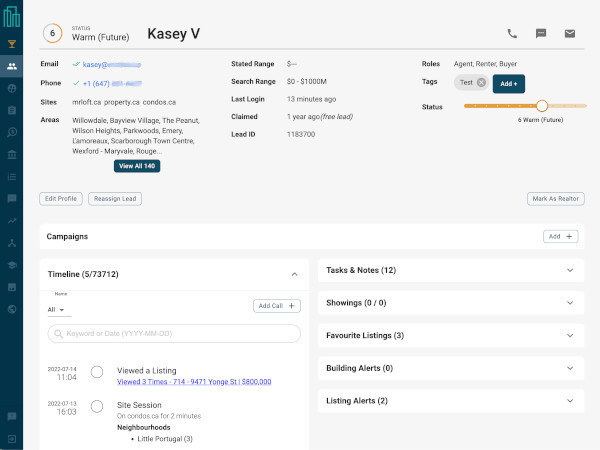
Task: Open the text message chat icon
Action: pyautogui.click(x=541, y=33)
